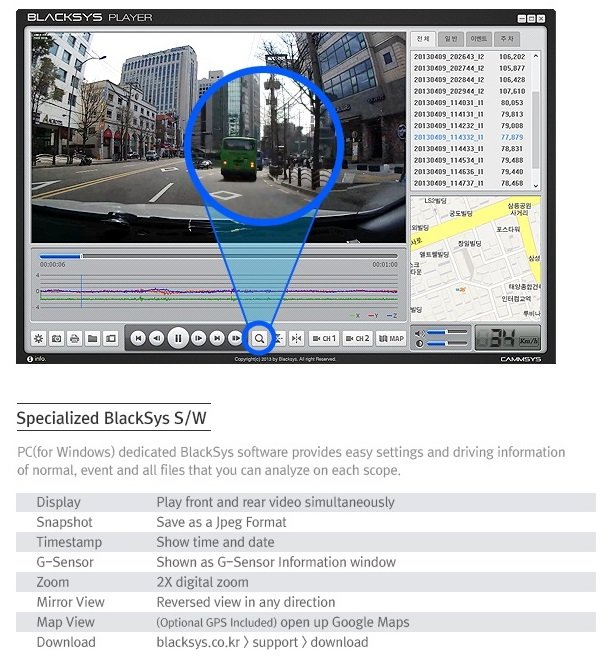Select file 20130409_114737_I1
Image resolution: width=607 pixels, height=658 pixels.
click(x=469, y=183)
